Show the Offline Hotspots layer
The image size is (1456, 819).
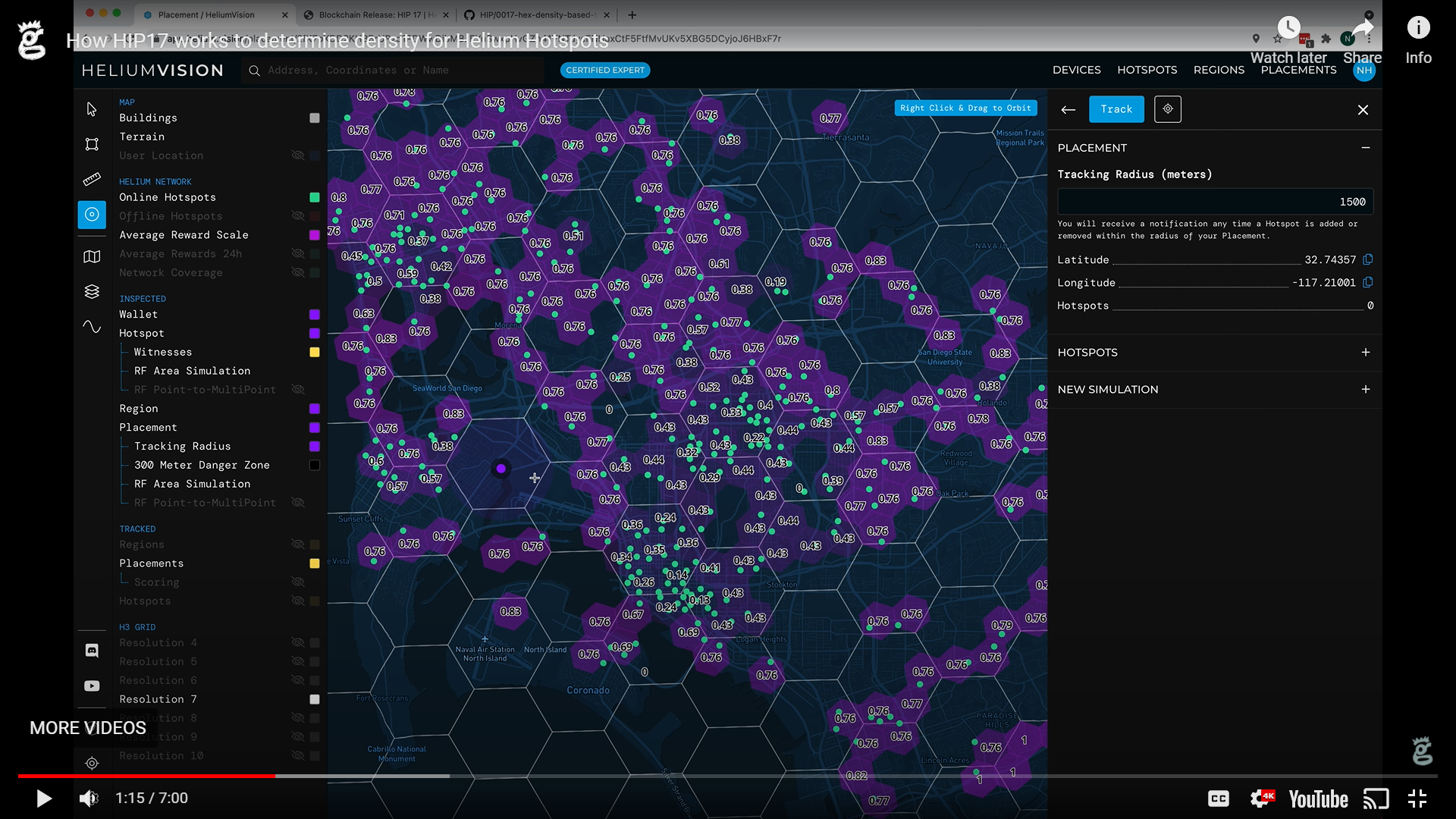[x=298, y=216]
